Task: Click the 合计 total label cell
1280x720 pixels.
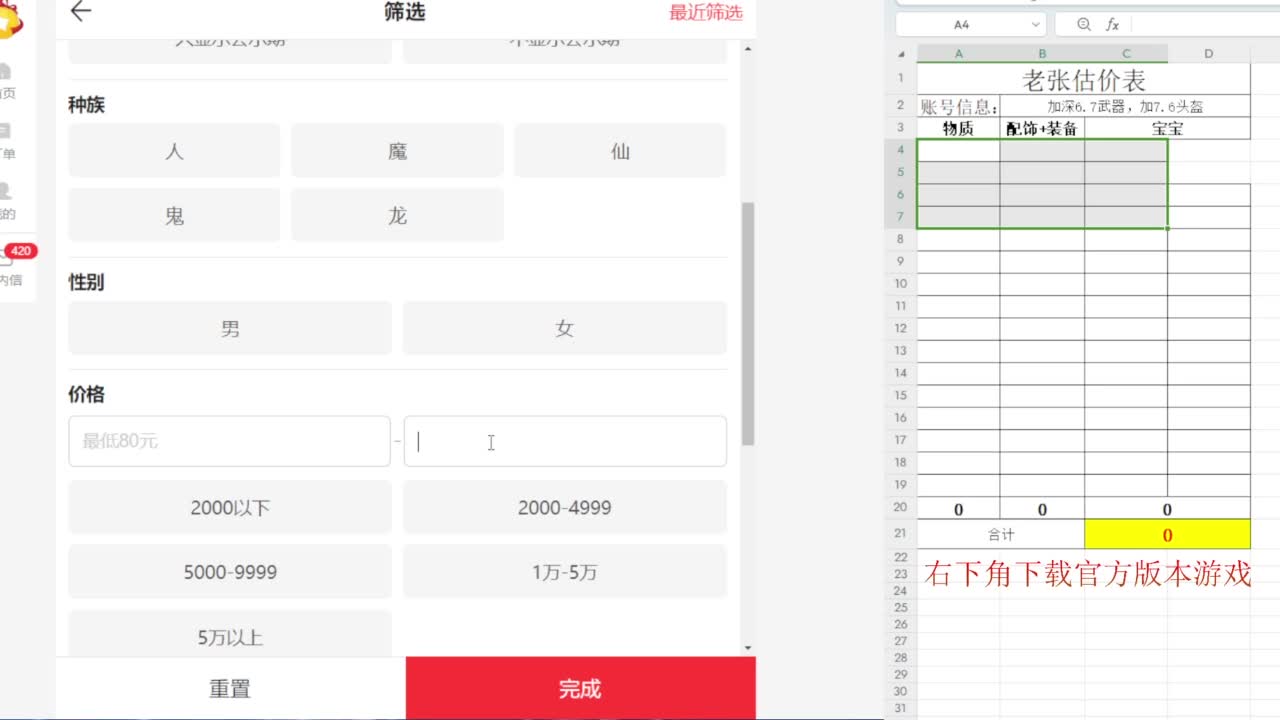Action: pyautogui.click(x=1001, y=535)
